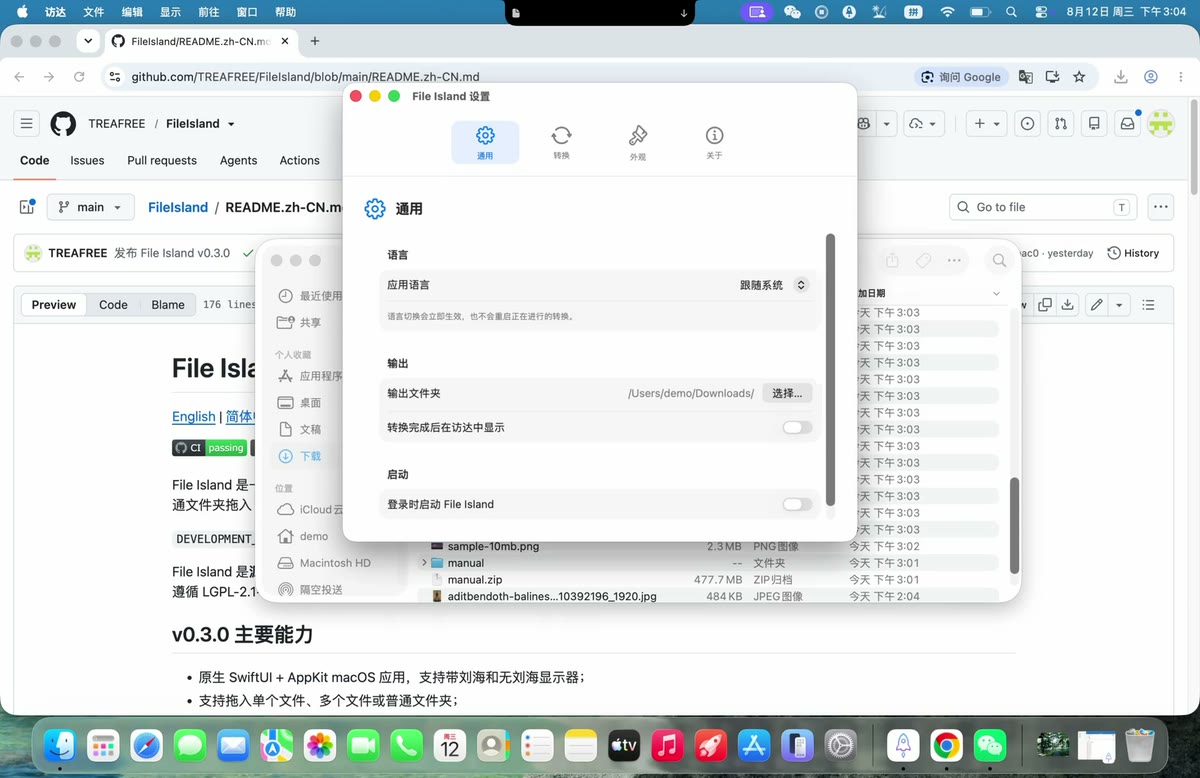Click the output folder path /Users/demo/Downloads/
Viewport: 1200px width, 778px height.
point(691,394)
